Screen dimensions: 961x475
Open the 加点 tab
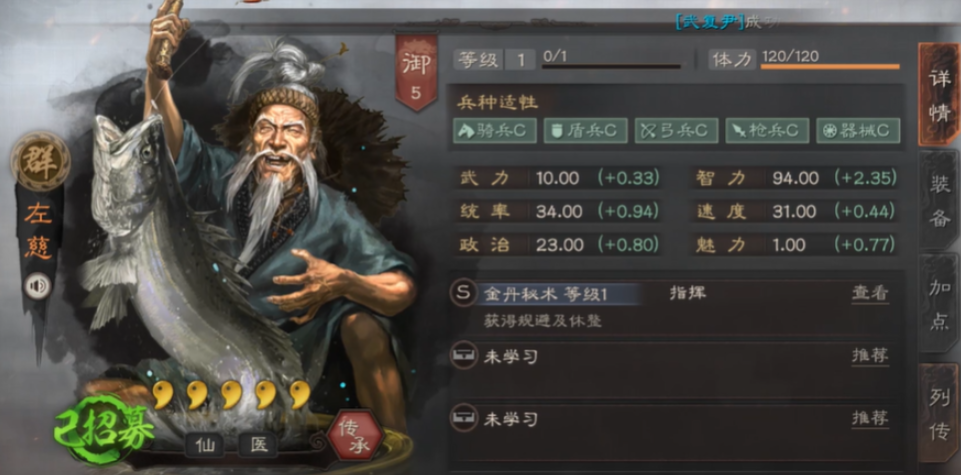click(x=940, y=304)
